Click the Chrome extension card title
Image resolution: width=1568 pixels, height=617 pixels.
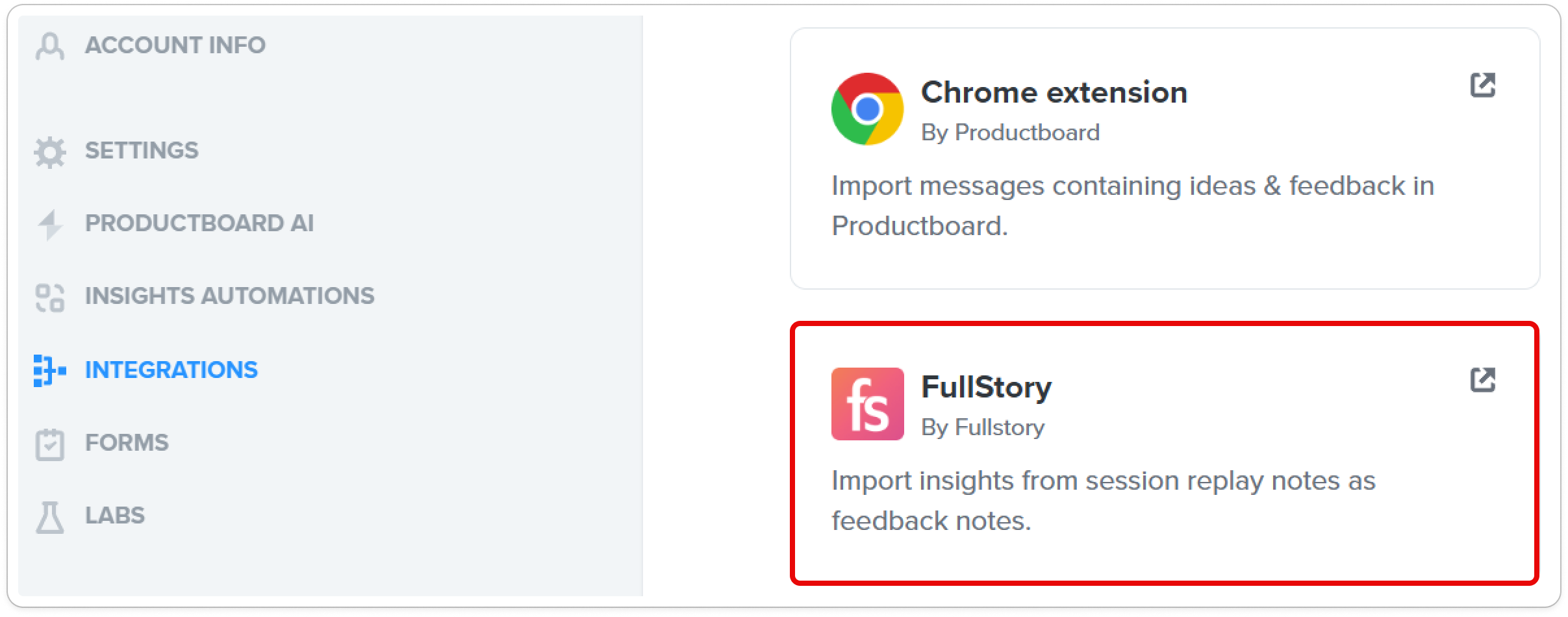pos(1054,92)
